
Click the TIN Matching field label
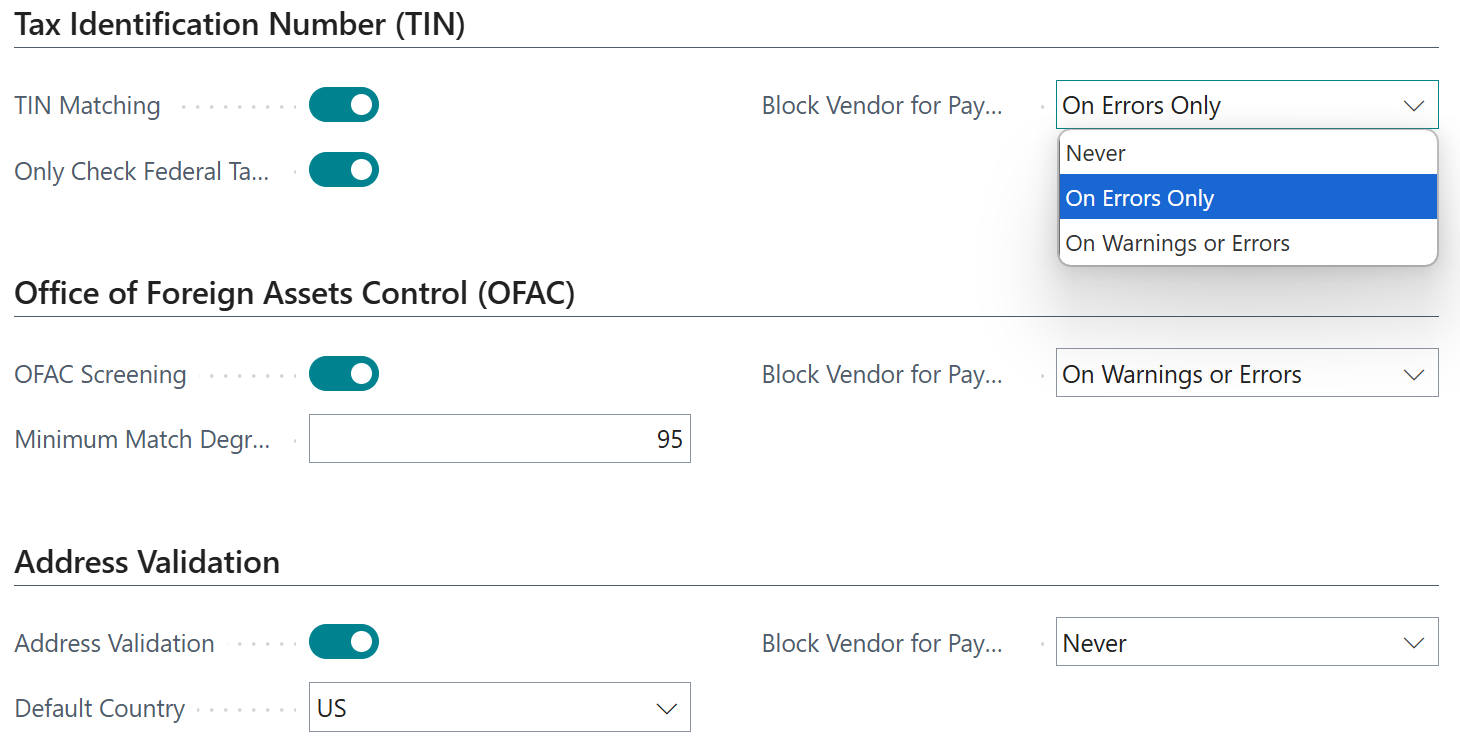click(x=87, y=106)
